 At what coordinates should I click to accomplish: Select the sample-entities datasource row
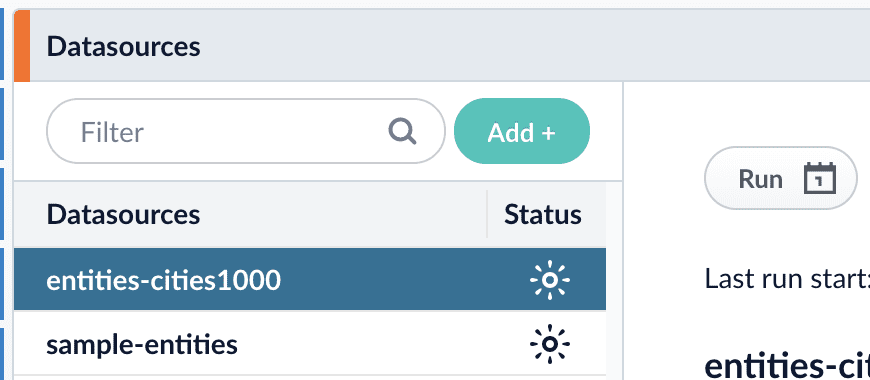point(310,343)
